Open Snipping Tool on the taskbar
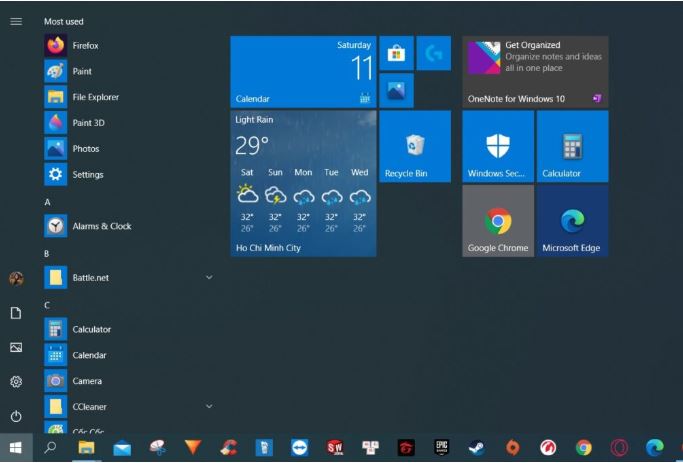The image size is (683, 463). pos(158,447)
